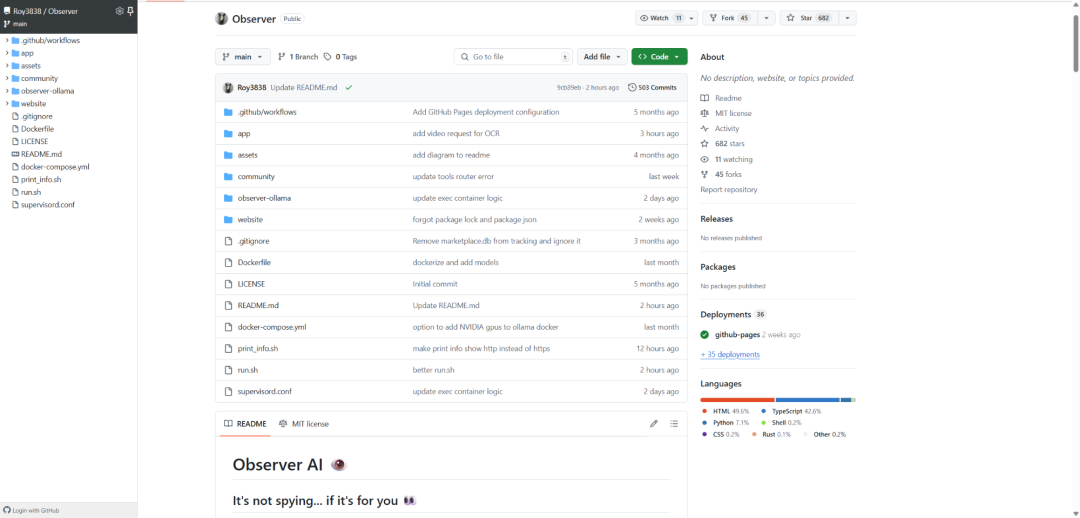Screen dimensions: 1080x518
Task: Open LICENSE in sidebar tree
Action: pyautogui.click(x=34, y=141)
